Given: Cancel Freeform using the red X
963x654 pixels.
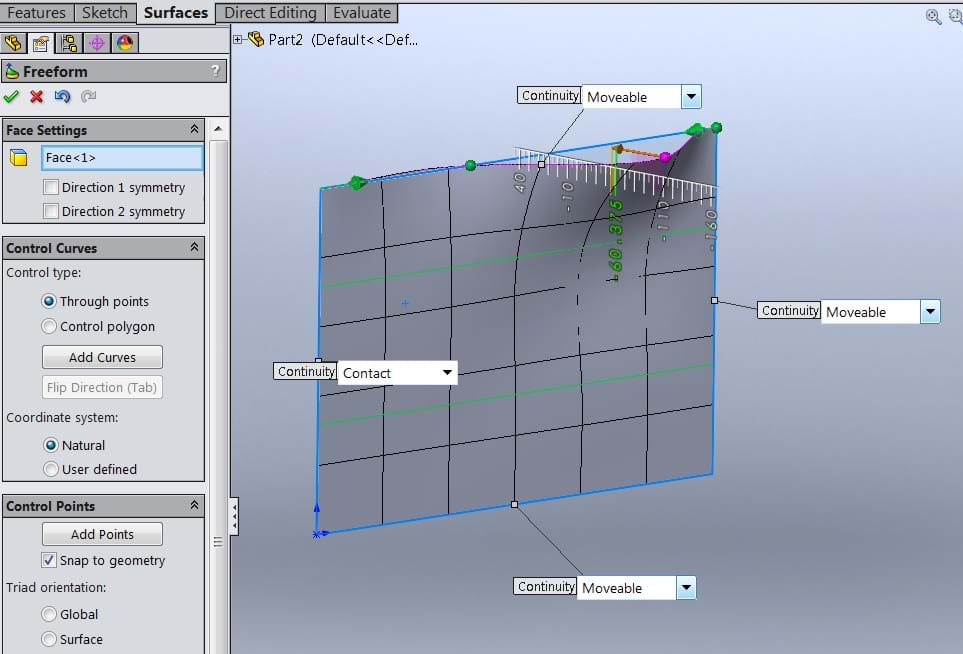Looking at the screenshot, I should [37, 97].
